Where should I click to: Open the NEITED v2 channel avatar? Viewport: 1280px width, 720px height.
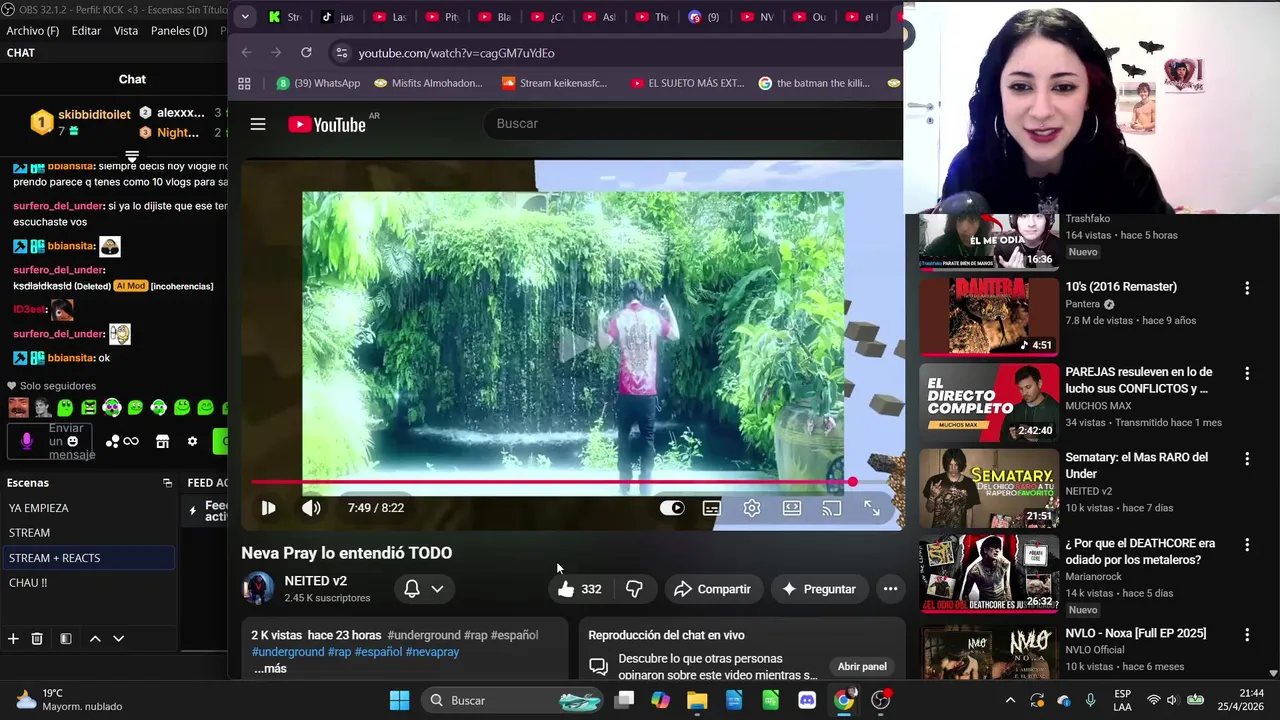tap(258, 588)
